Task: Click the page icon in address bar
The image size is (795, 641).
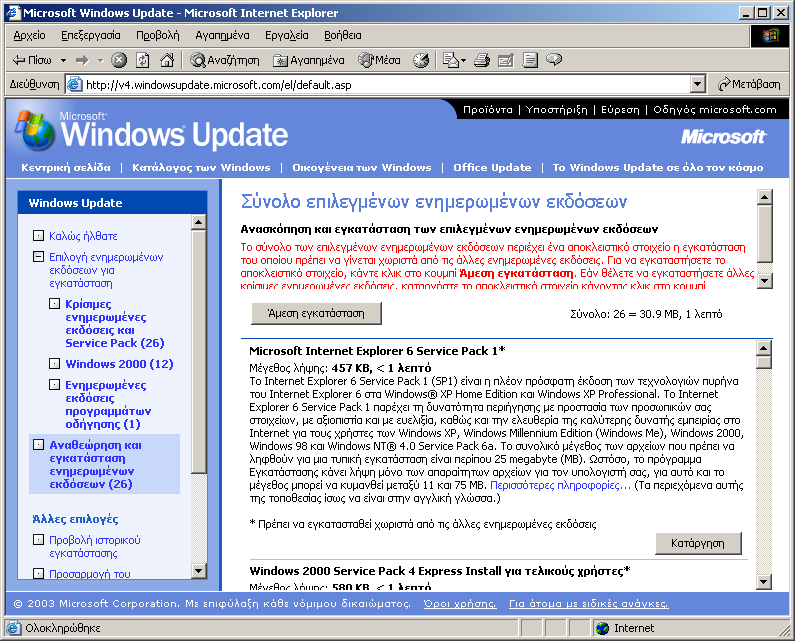Action: pos(75,84)
